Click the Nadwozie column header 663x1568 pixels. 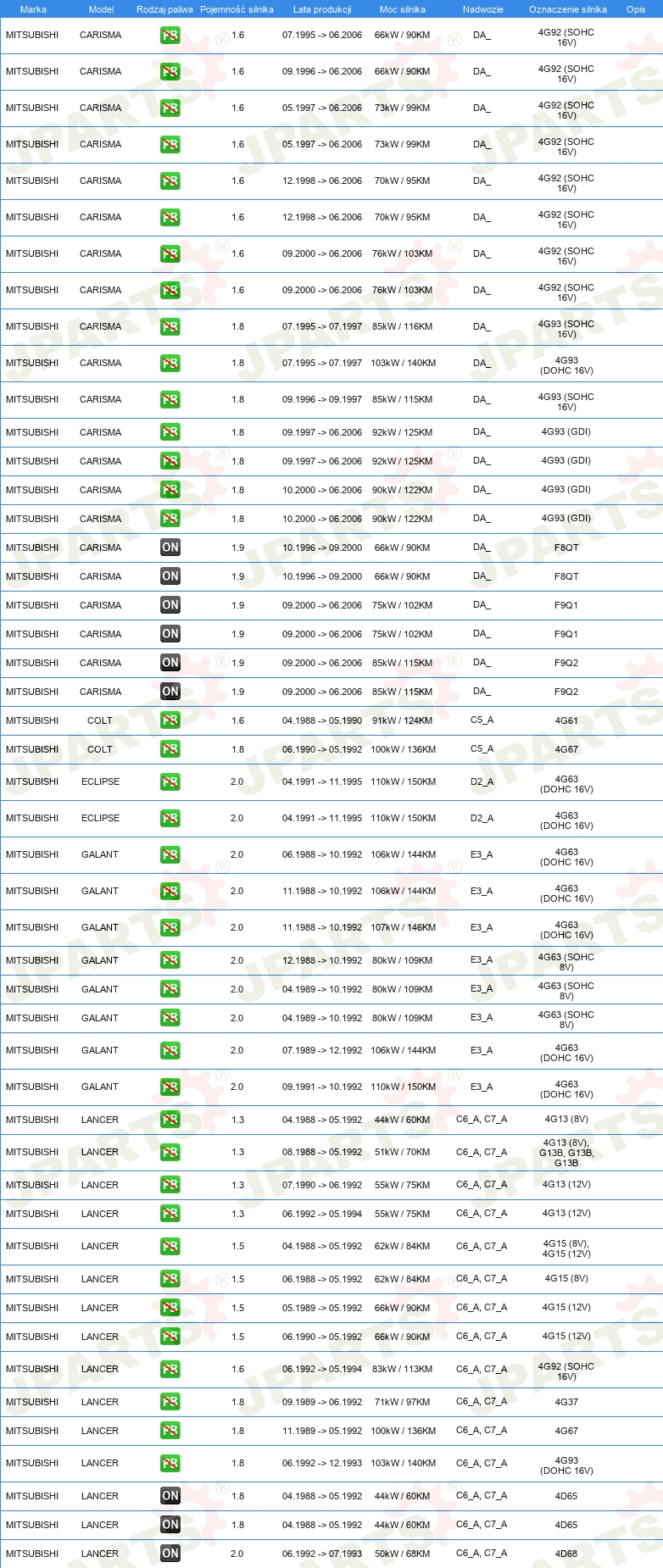483,9
